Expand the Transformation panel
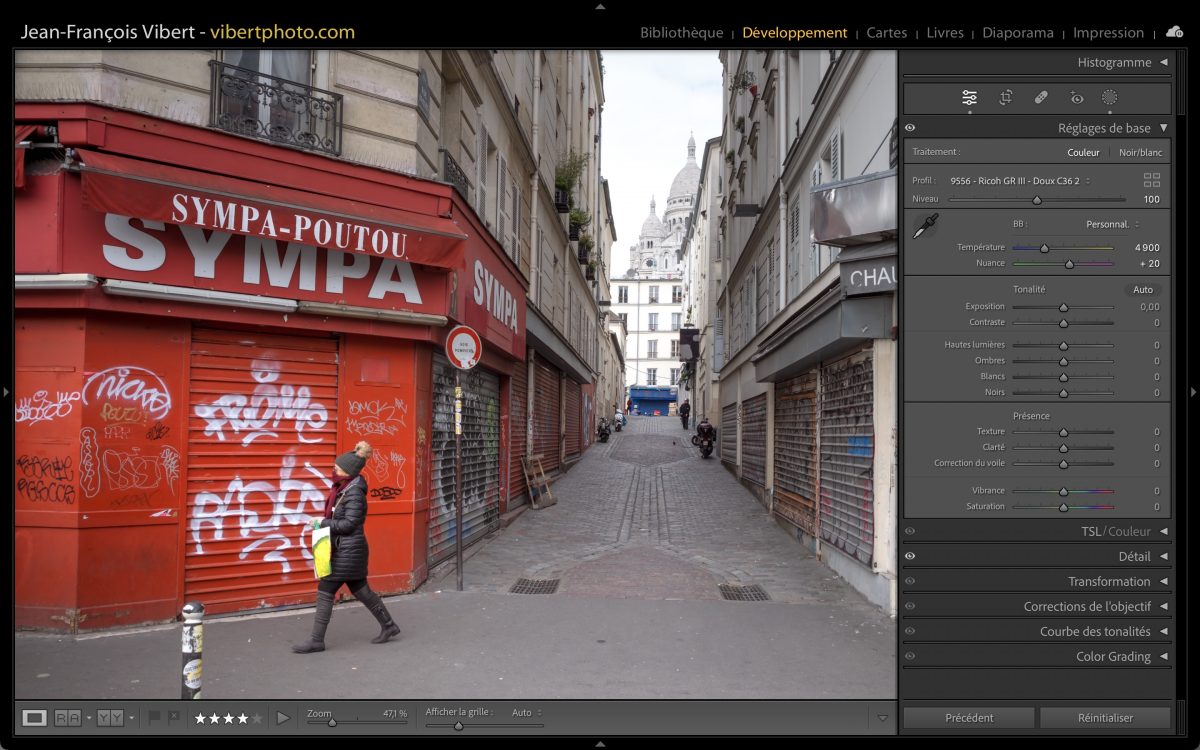Screen dimensions: 1200x750 coord(1164,581)
